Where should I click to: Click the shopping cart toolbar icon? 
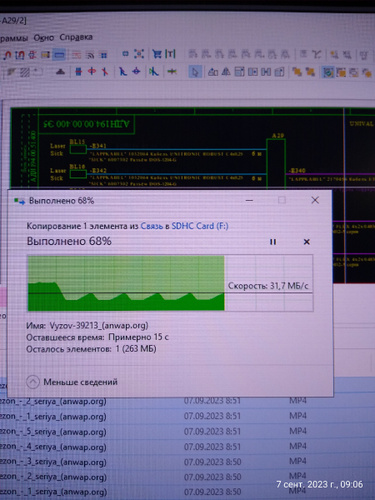coord(157,54)
